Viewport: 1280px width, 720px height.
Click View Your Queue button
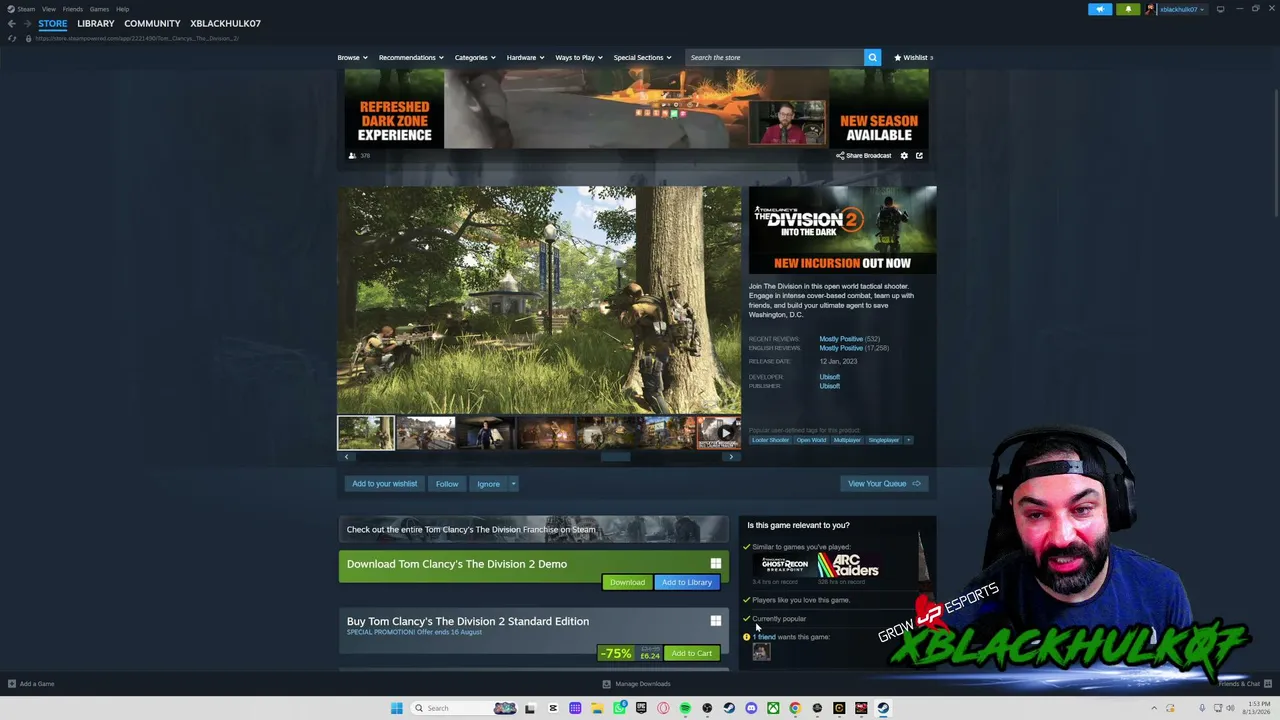884,484
